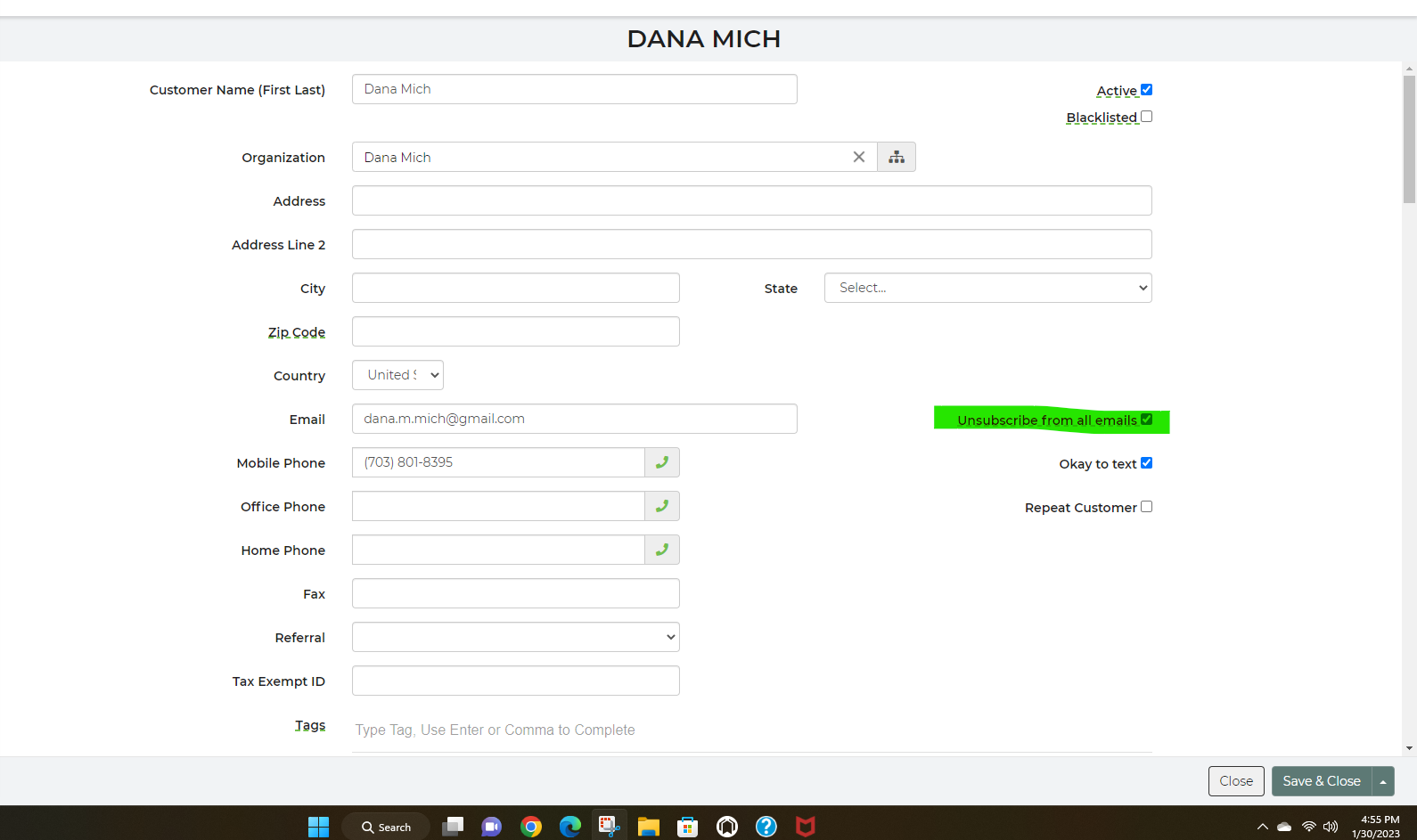Open Microsoft Edge from the taskbar
This screenshot has height=840, width=1417.
point(569,827)
